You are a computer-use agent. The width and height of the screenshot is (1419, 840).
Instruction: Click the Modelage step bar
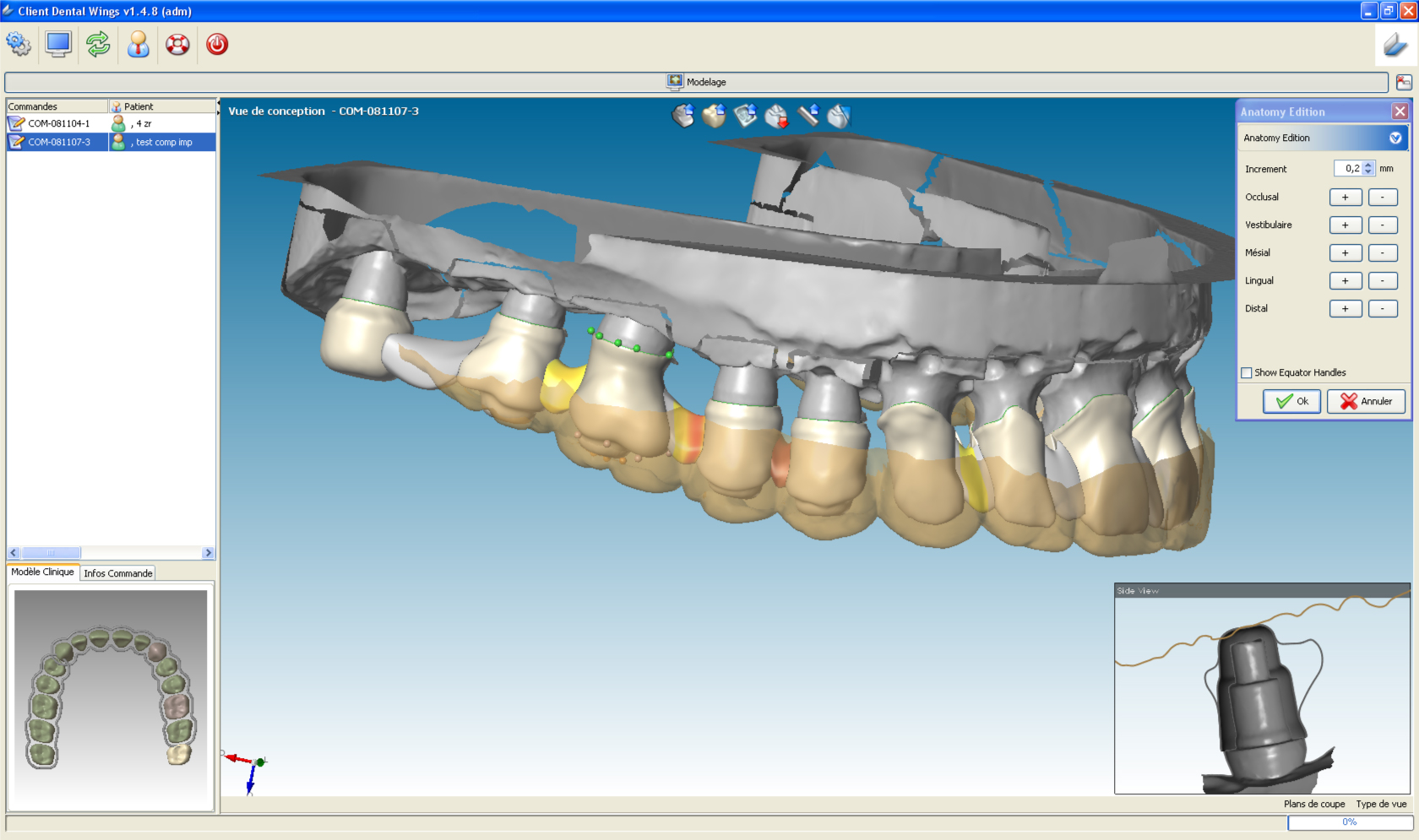pos(696,82)
